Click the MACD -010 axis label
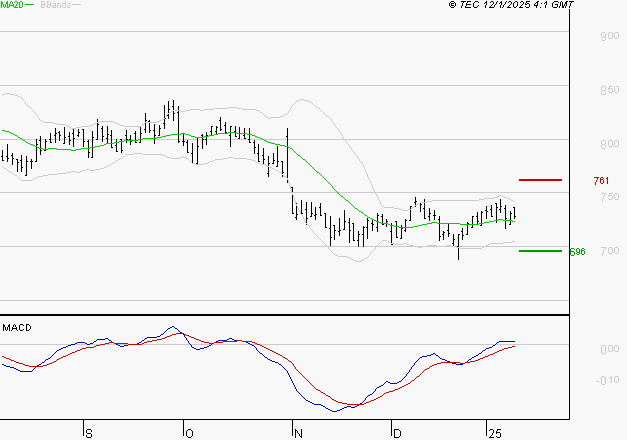 coord(607,380)
